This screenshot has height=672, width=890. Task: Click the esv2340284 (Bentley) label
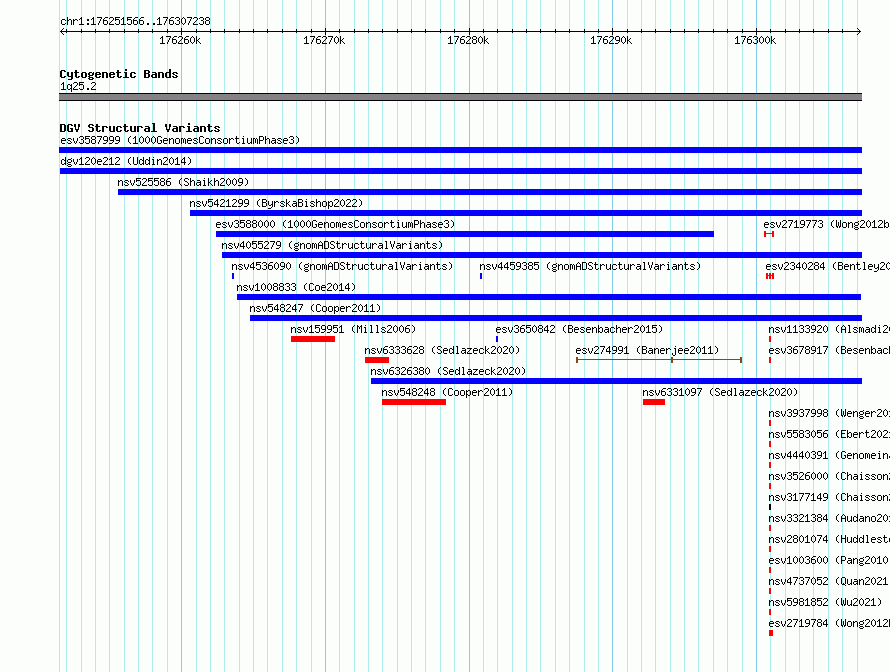click(x=828, y=266)
